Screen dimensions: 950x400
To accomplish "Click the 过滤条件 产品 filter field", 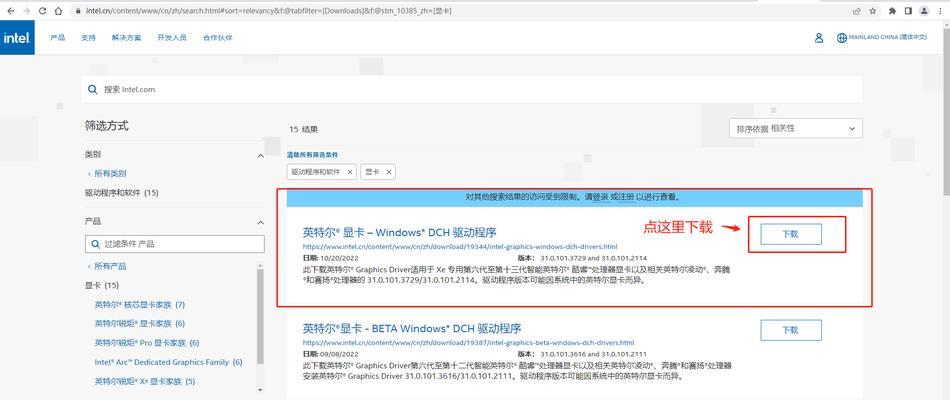I will (174, 244).
